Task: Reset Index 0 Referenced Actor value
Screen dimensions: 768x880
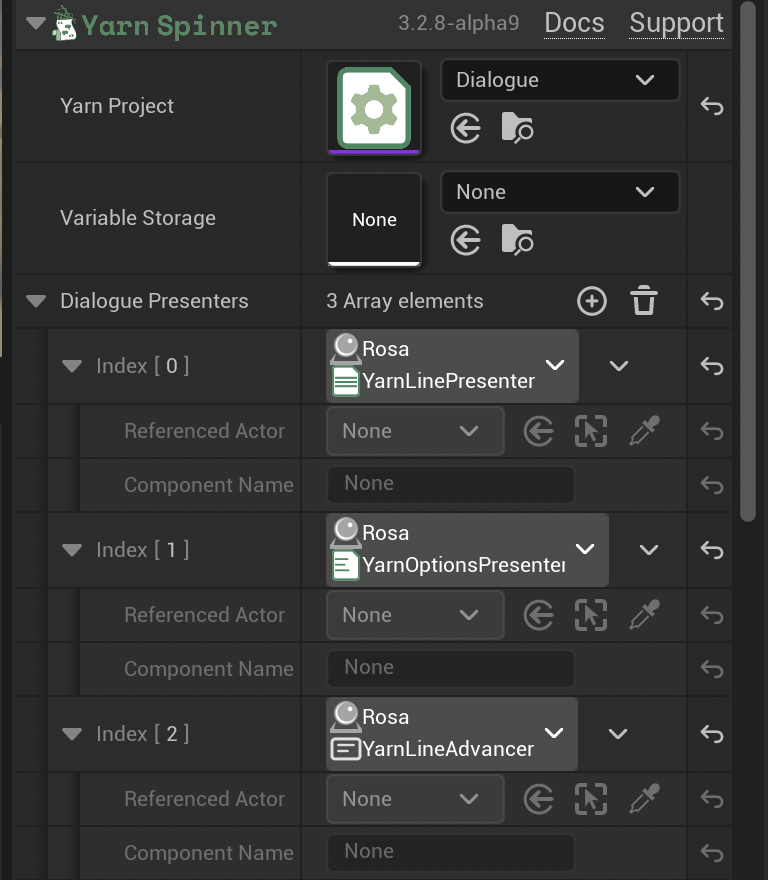Action: [x=711, y=431]
